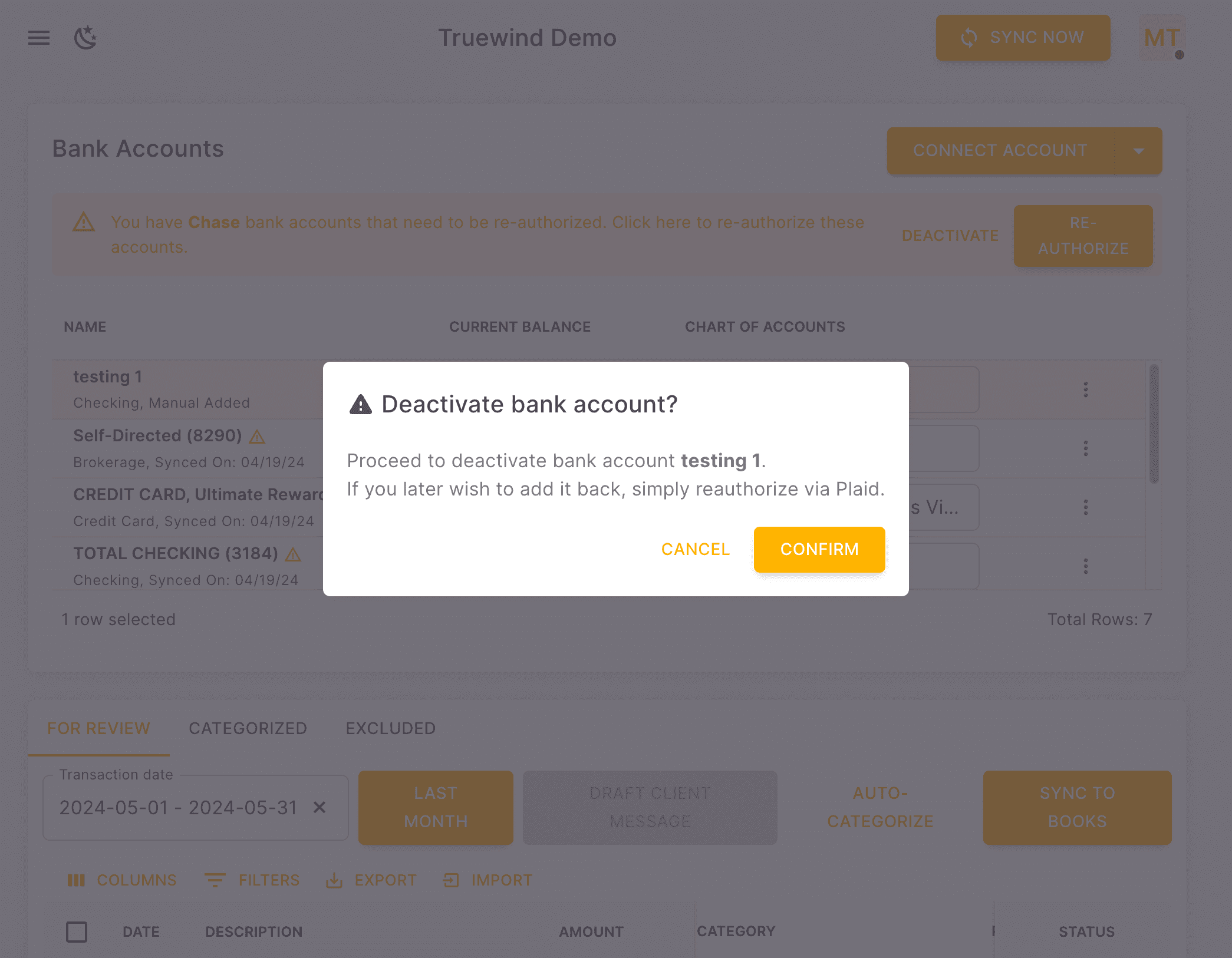Confirm deactivating the testing 1 account
The image size is (1232, 958).
pos(819,549)
